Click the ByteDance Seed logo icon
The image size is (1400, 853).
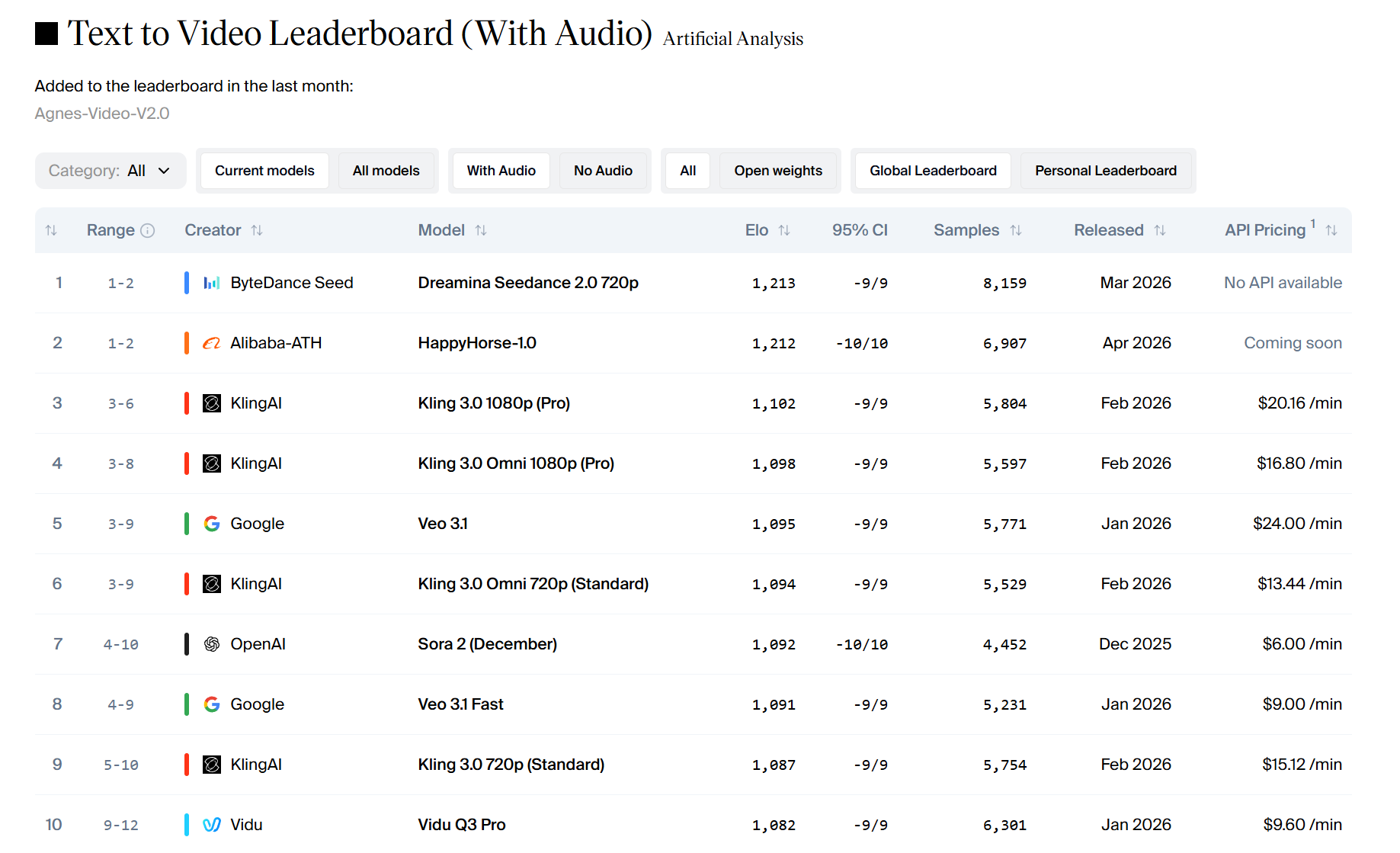[212, 283]
